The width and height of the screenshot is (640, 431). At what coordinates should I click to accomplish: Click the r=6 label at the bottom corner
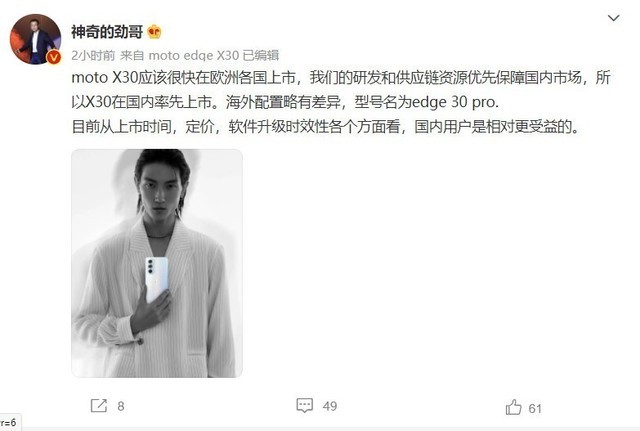coord(9,422)
